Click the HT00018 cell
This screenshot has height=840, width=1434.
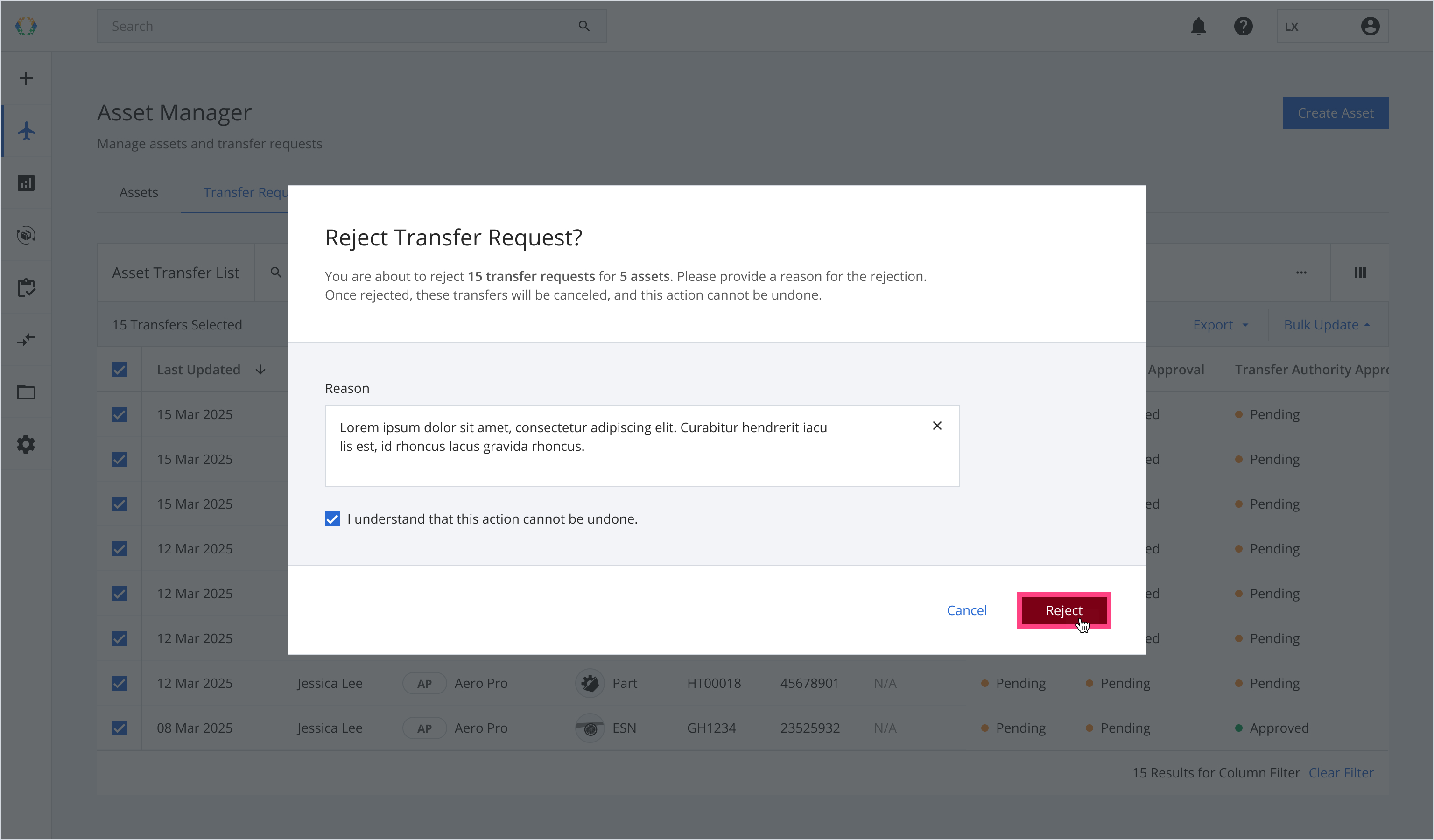[x=714, y=683]
